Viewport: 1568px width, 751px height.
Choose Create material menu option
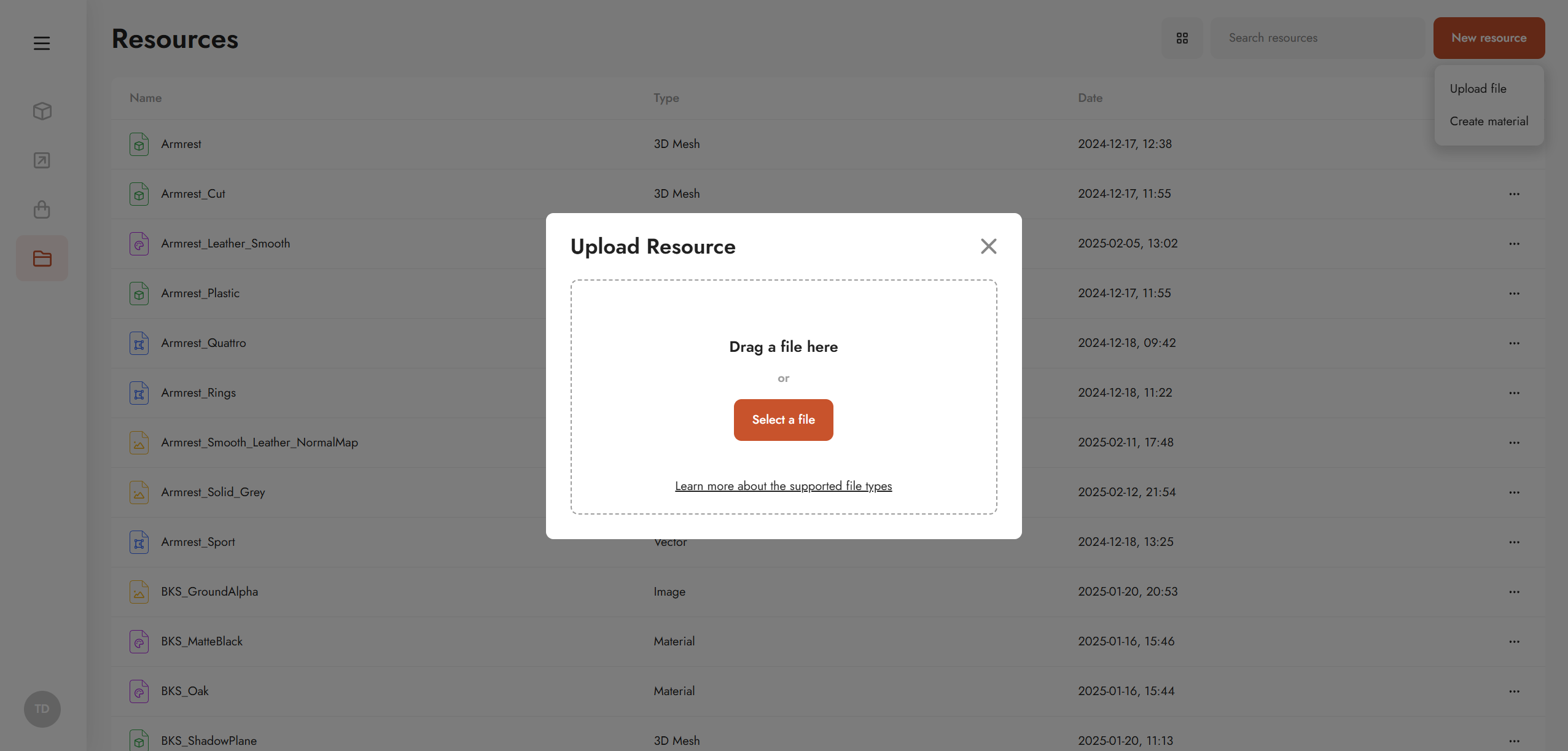click(1489, 122)
